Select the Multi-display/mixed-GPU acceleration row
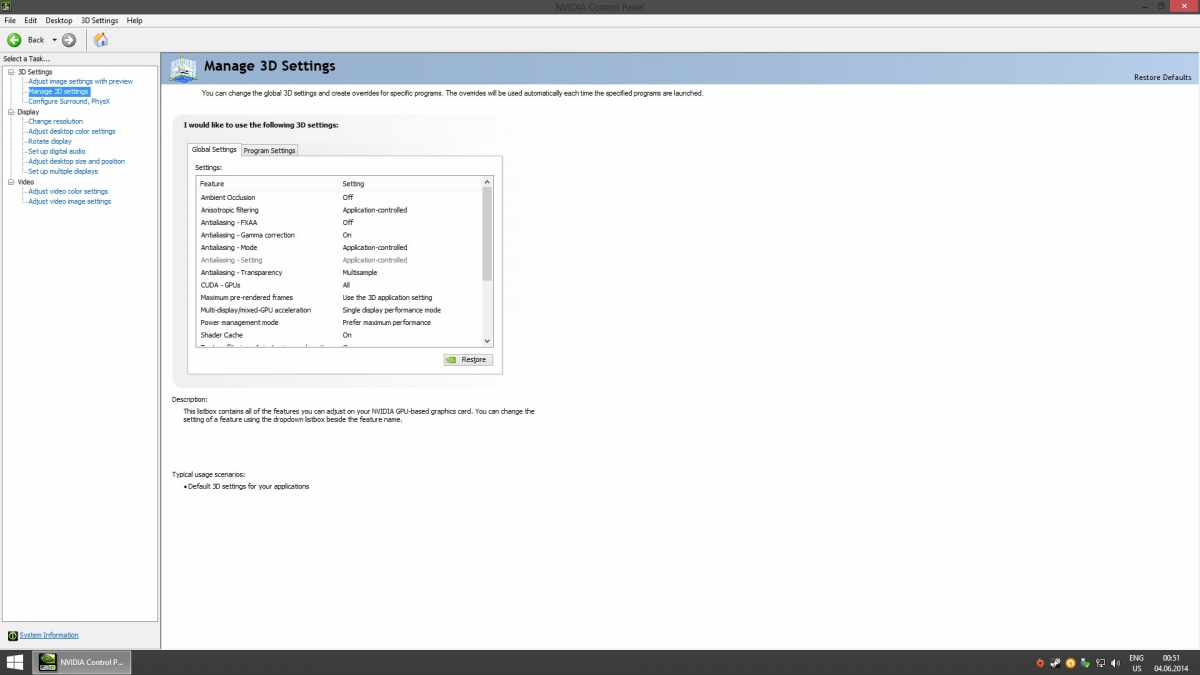 (x=340, y=310)
